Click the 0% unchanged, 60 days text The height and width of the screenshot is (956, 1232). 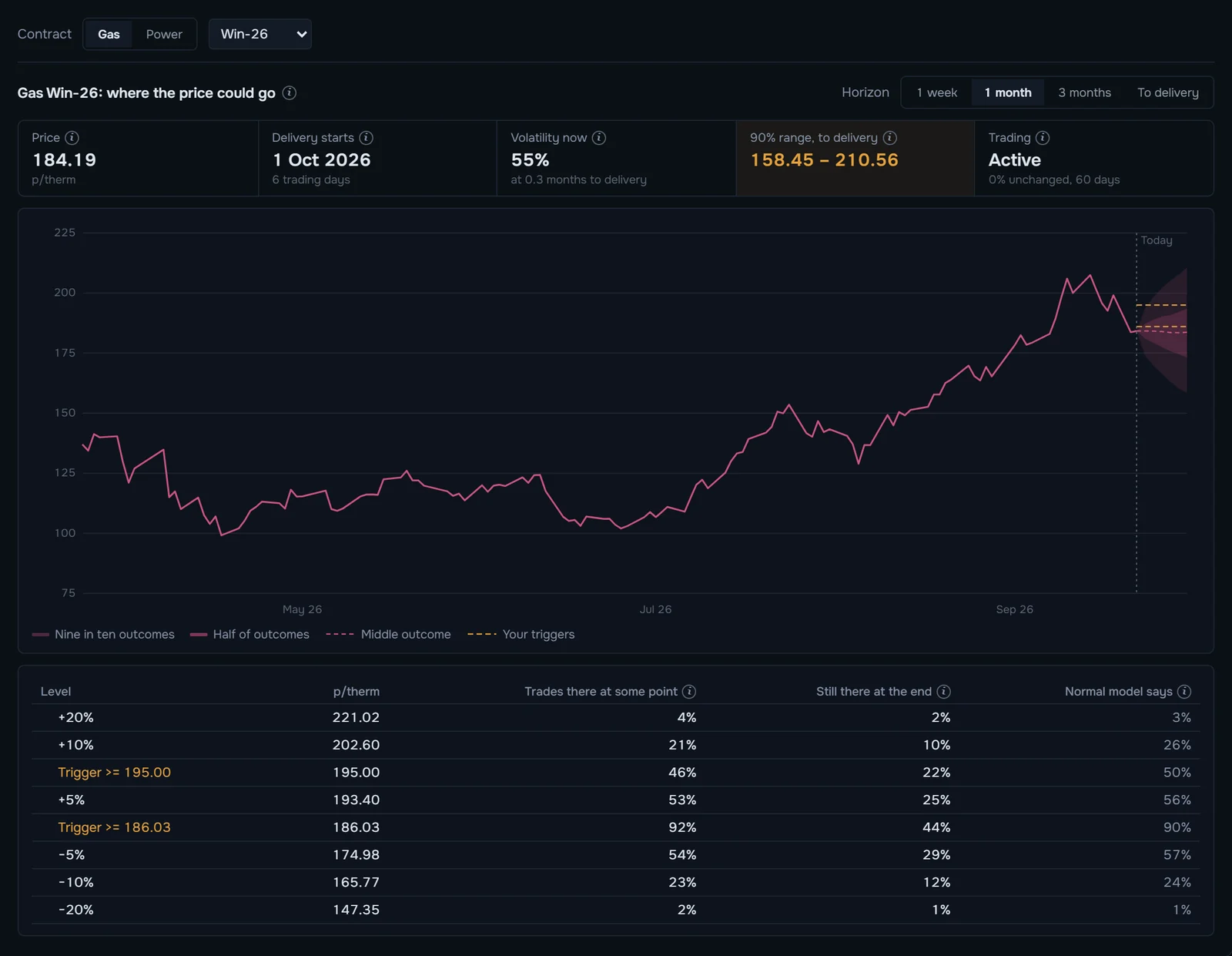coord(1054,180)
